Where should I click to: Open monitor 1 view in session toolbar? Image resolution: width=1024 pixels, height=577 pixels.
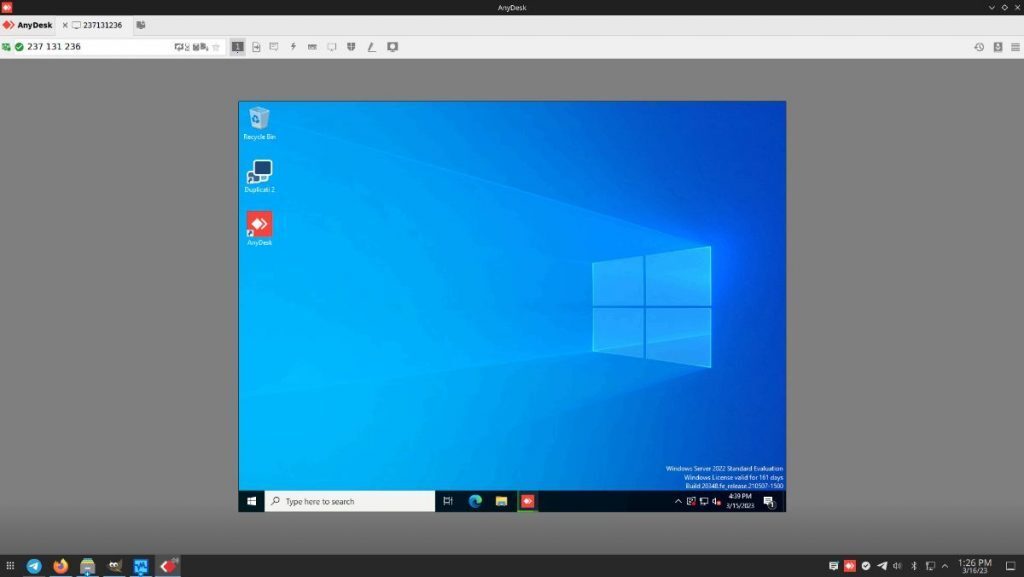tap(237, 46)
